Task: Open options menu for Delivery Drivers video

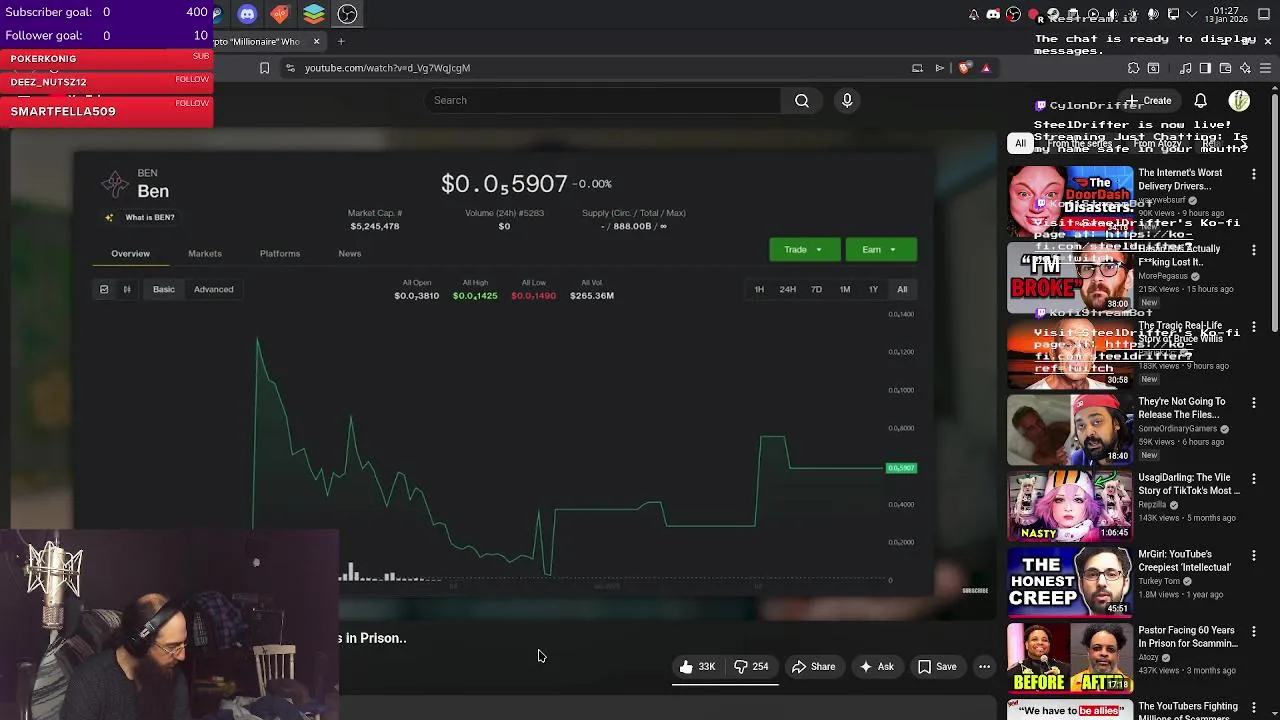Action: point(1253,174)
